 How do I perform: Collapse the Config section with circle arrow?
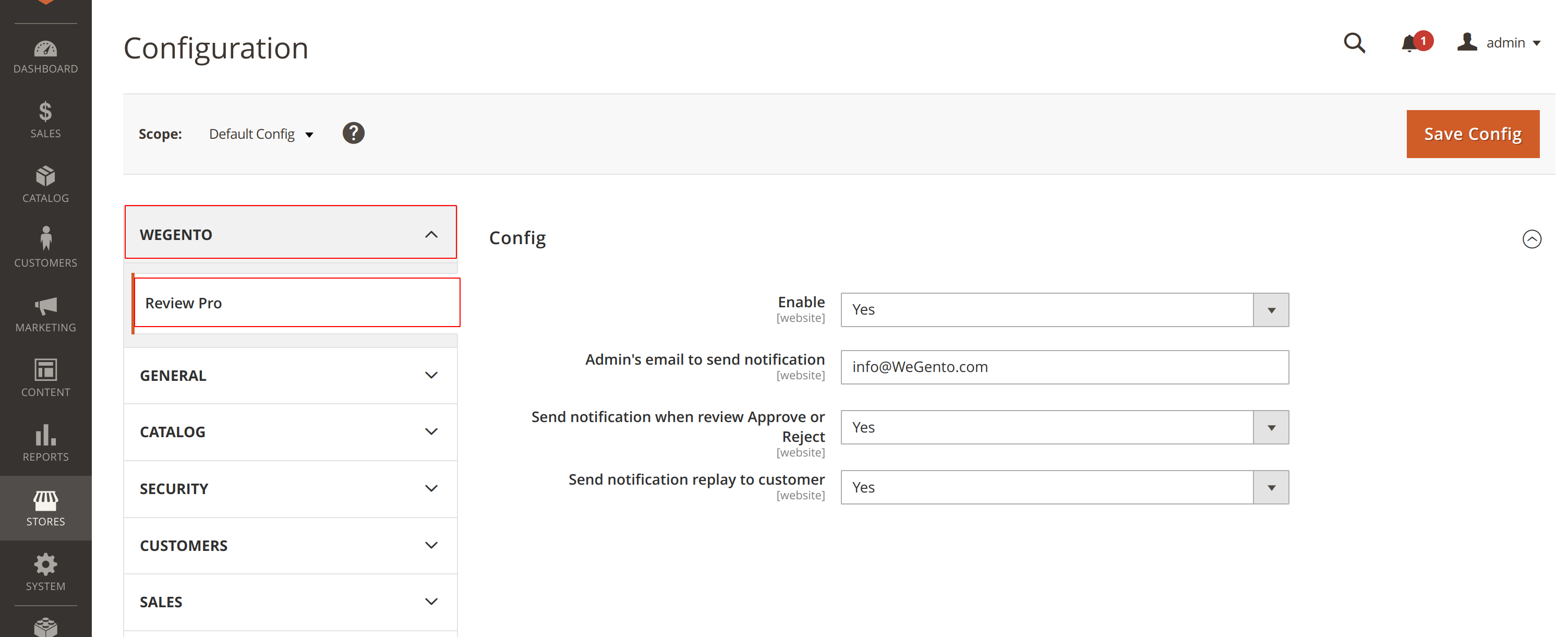tap(1531, 239)
